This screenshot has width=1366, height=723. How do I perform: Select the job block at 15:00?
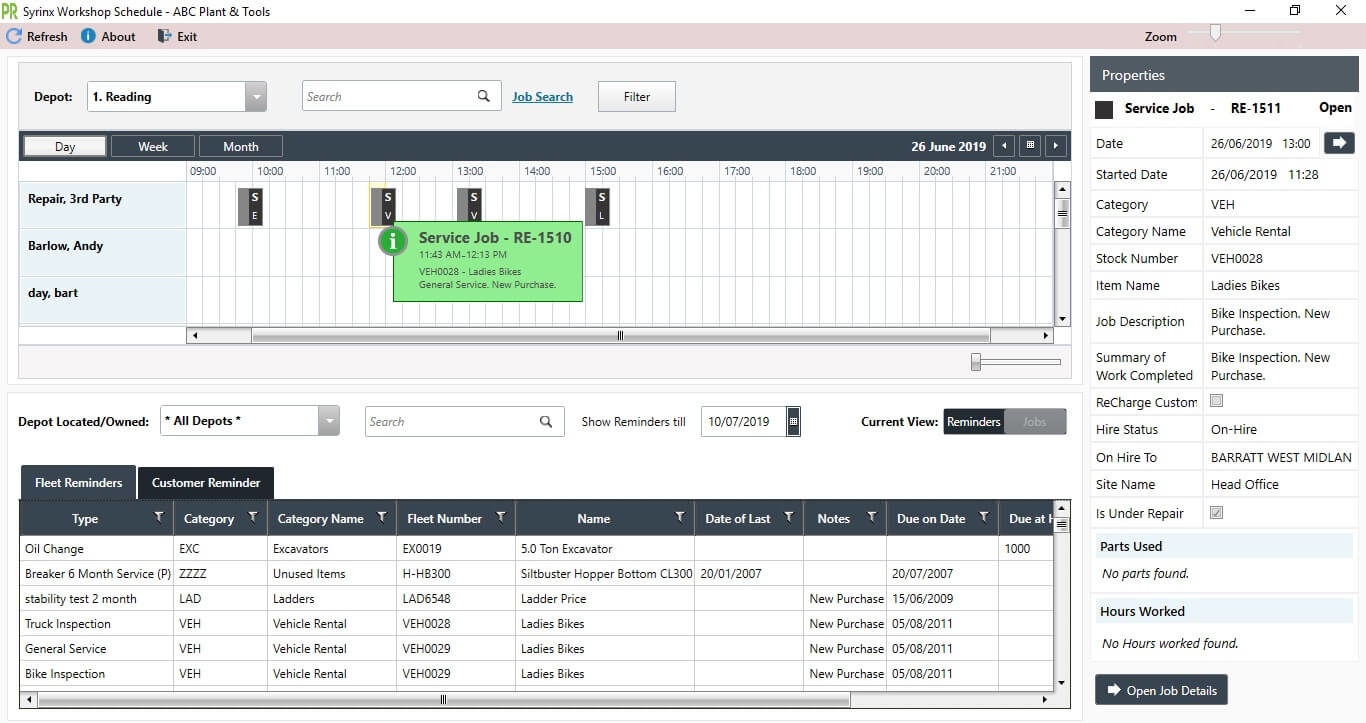[x=597, y=206]
